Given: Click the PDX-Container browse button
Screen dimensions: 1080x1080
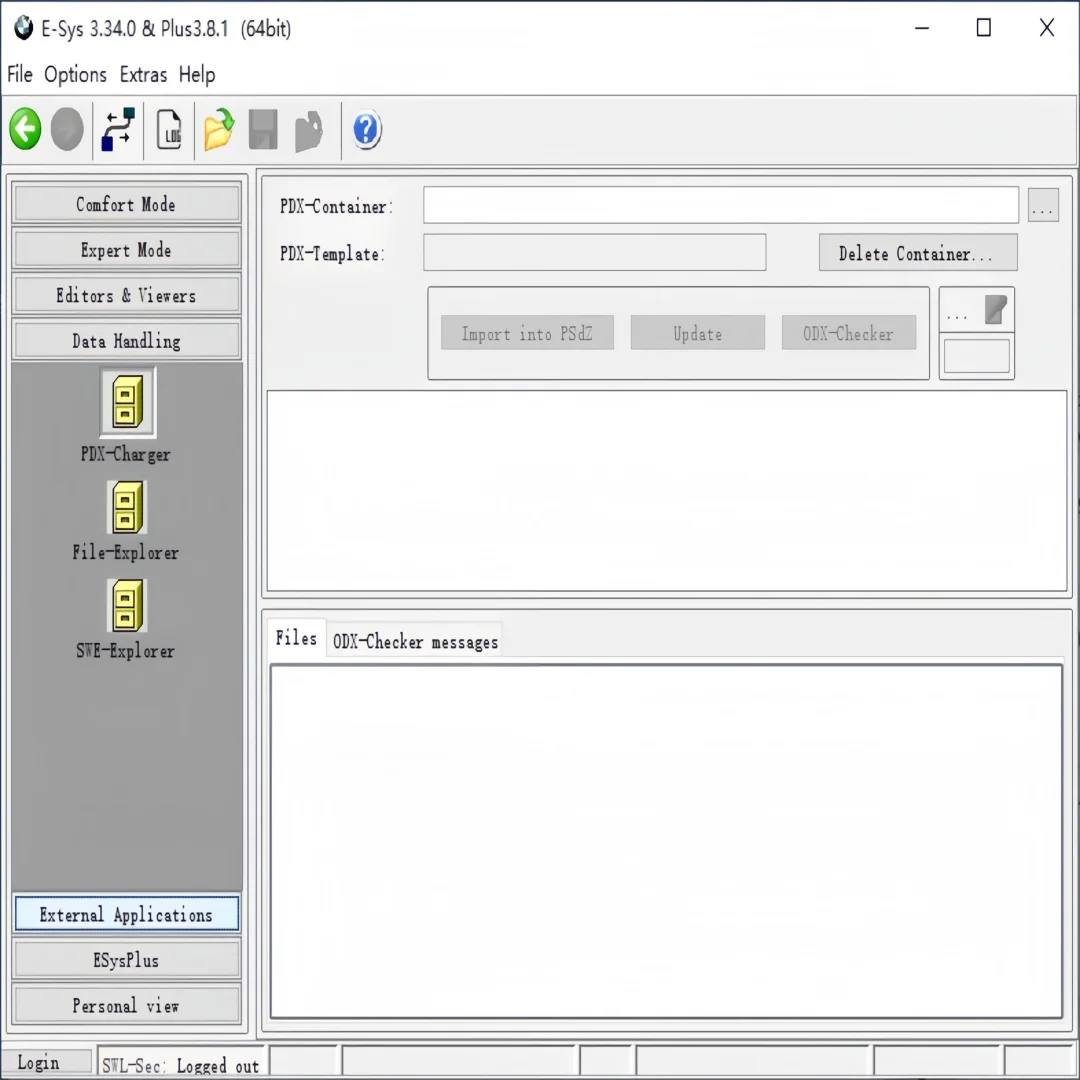Looking at the screenshot, I should [1043, 205].
